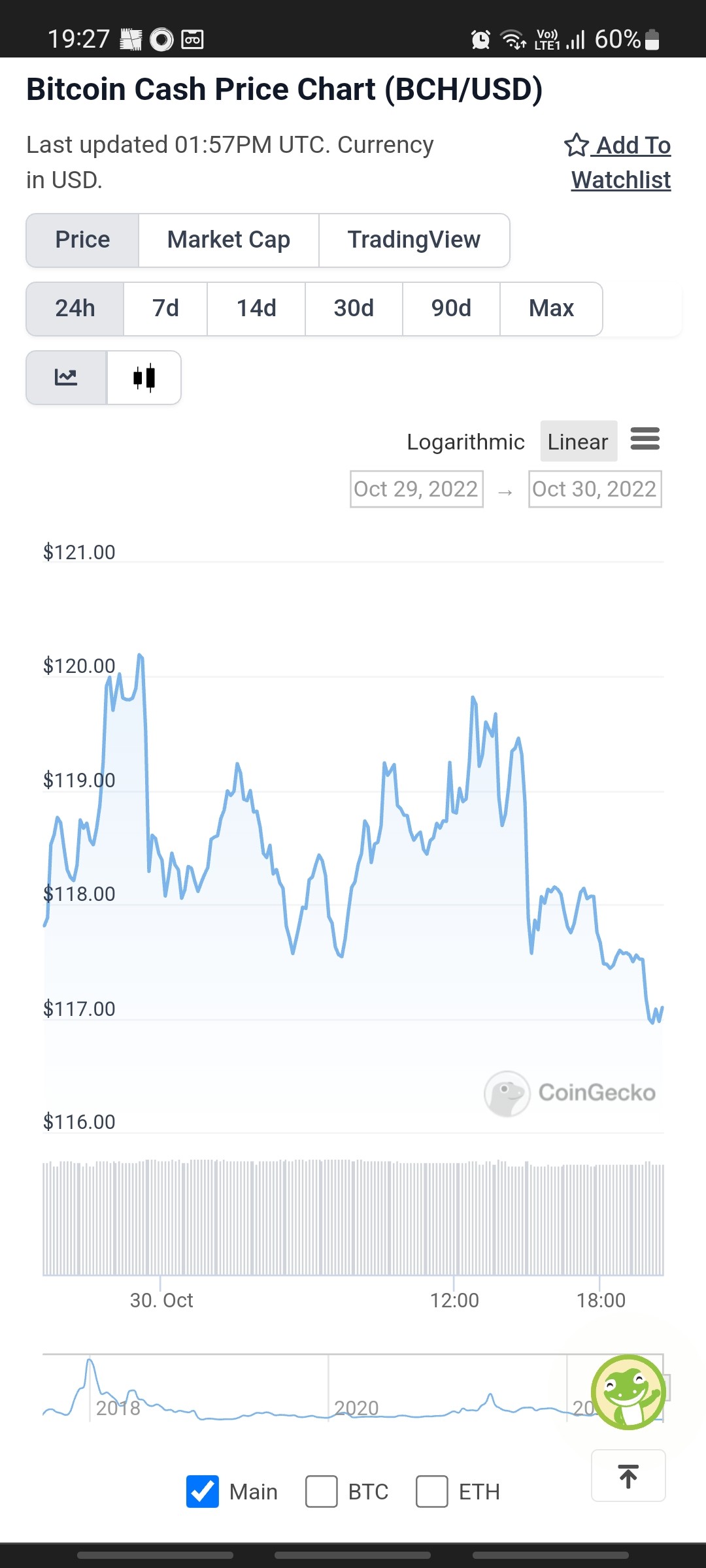This screenshot has width=706, height=1568.
Task: Click Add To Watchlist link
Action: 618,162
